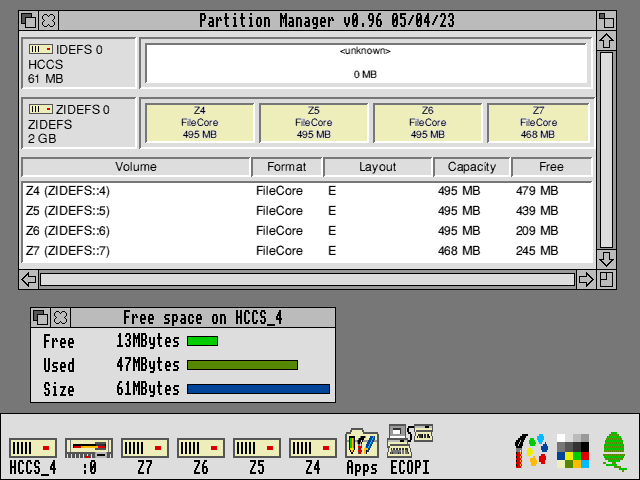Image resolution: width=640 pixels, height=480 pixels.
Task: Click the ZIDEFS 0 disc icon
Action: tap(40, 109)
